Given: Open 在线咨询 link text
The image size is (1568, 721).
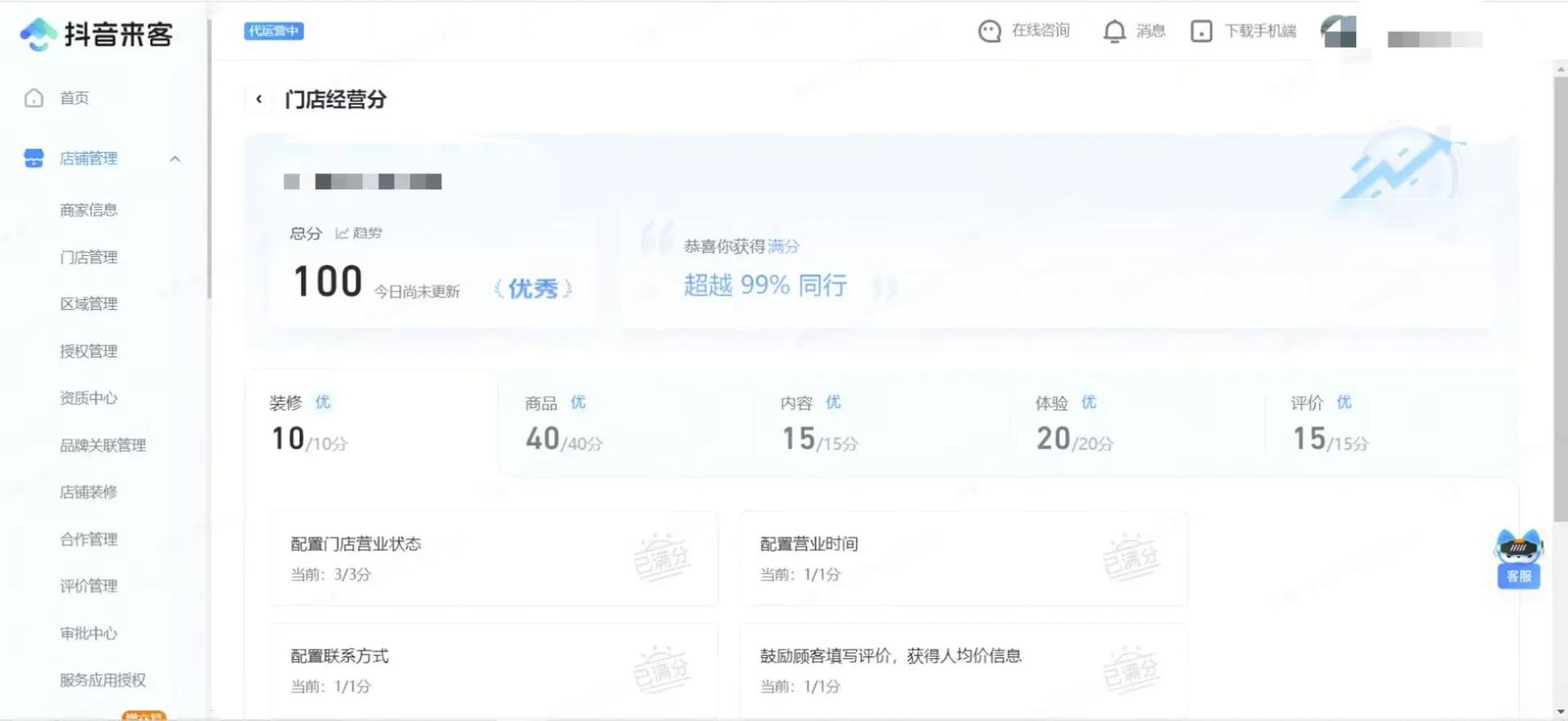Looking at the screenshot, I should click(1040, 31).
